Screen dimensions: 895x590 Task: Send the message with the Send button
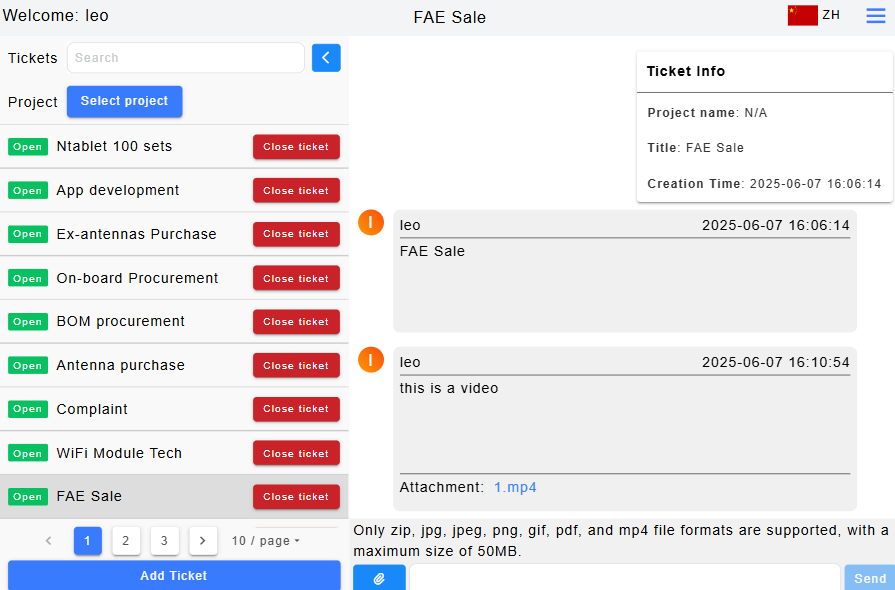coord(869,578)
